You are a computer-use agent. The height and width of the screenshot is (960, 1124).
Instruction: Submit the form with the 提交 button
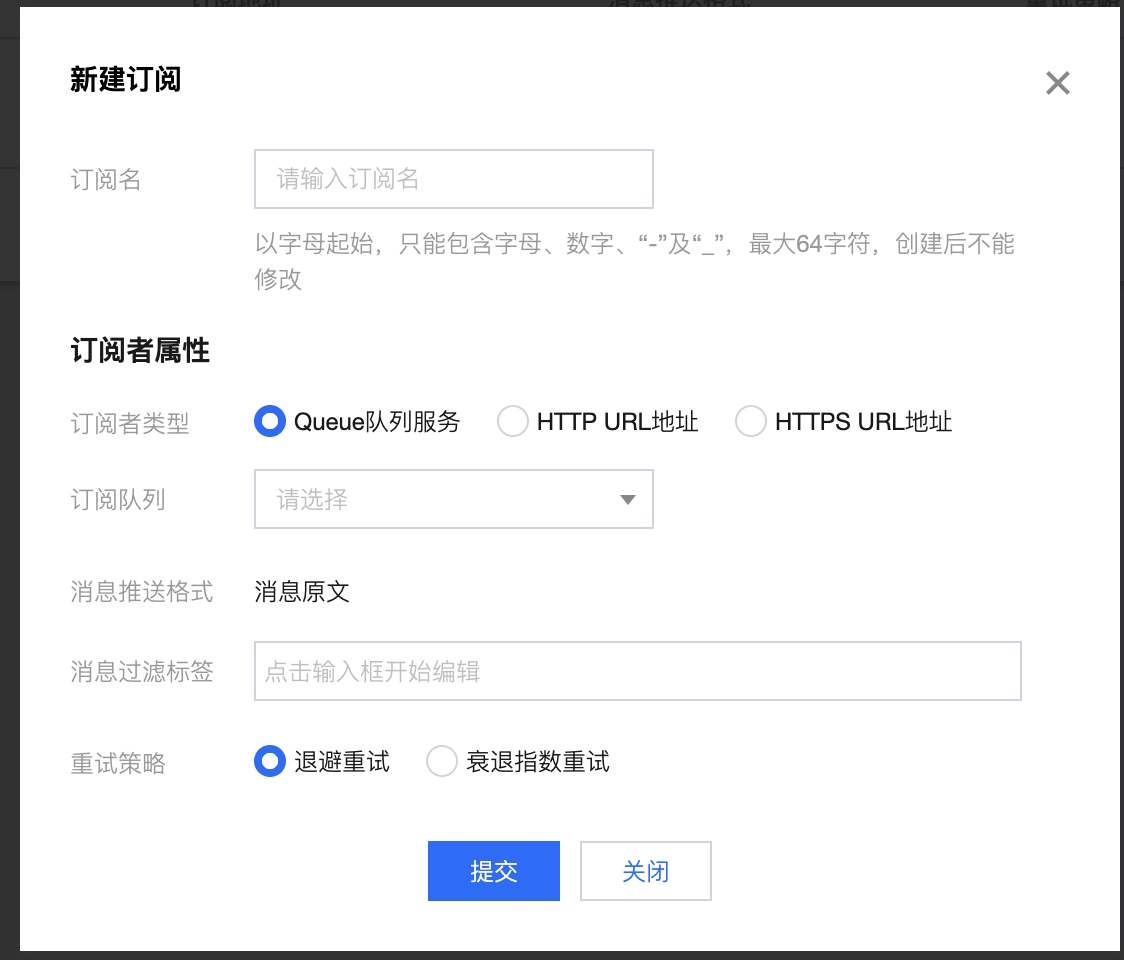(x=494, y=871)
